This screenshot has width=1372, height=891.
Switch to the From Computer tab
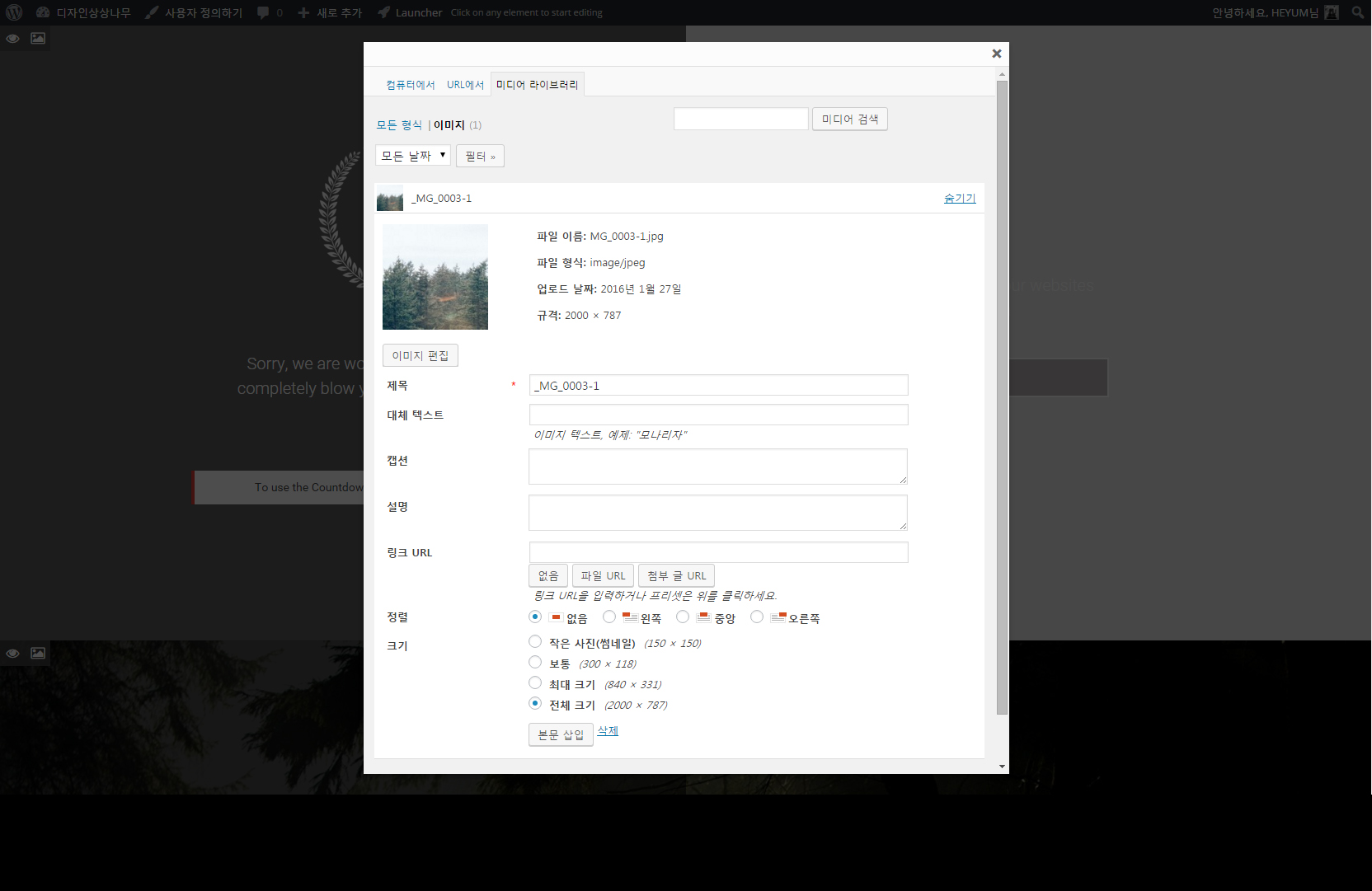click(x=410, y=85)
